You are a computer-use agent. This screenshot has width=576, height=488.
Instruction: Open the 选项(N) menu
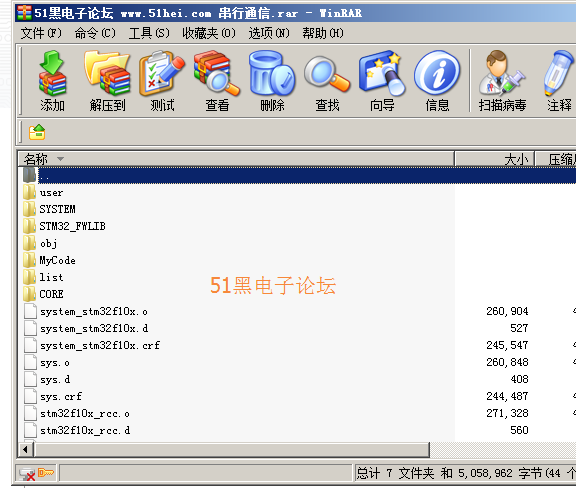click(x=269, y=33)
